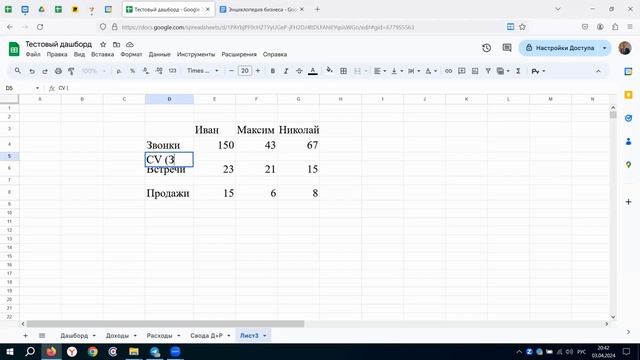Switch to the Доходы sheet tab
The height and width of the screenshot is (360, 640).
tap(117, 336)
